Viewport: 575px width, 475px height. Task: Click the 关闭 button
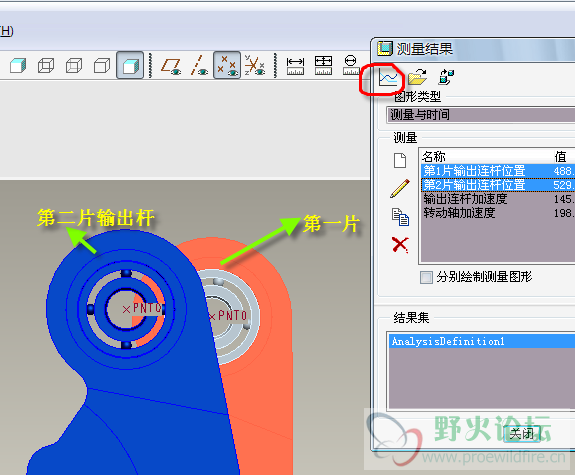522,434
